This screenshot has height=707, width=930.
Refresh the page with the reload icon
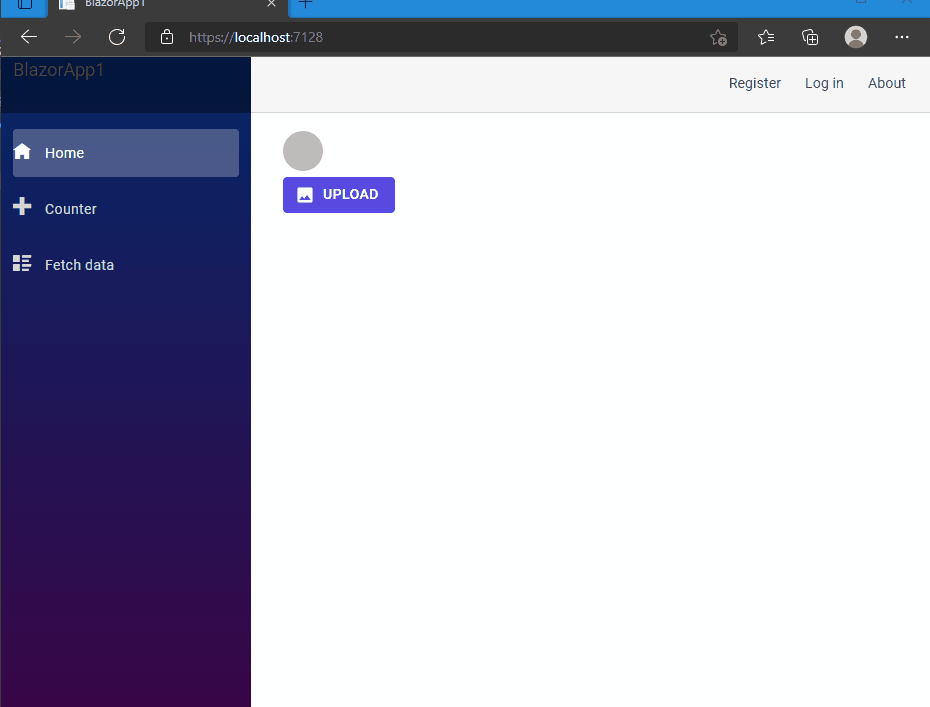tap(116, 36)
